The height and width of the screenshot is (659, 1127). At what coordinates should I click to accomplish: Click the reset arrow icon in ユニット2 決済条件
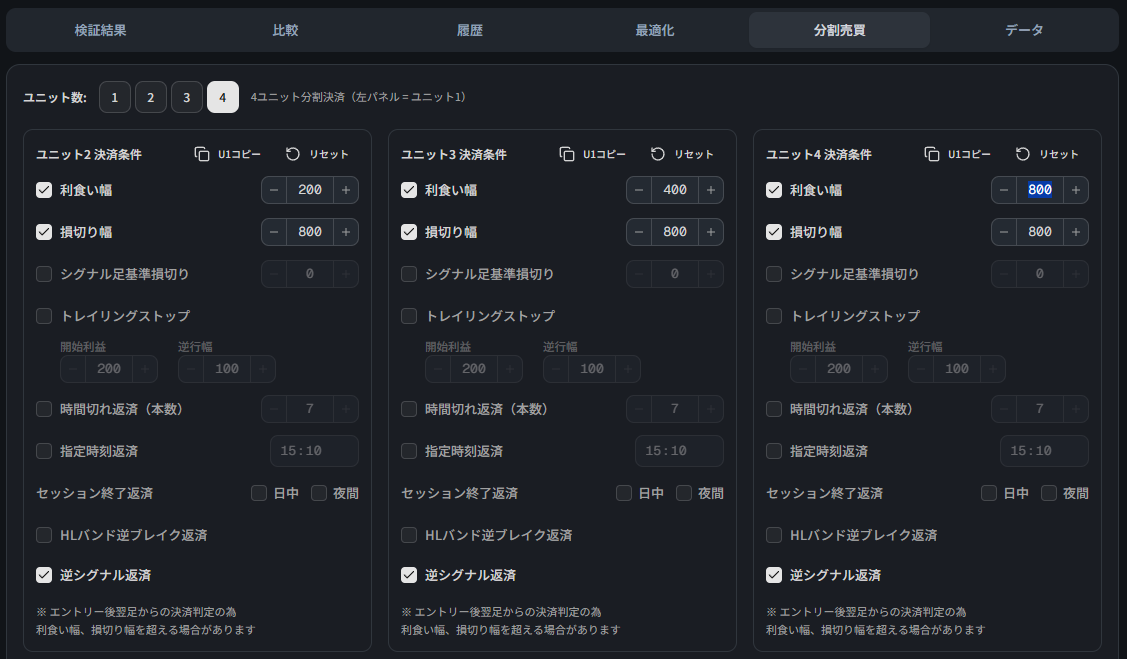293,155
